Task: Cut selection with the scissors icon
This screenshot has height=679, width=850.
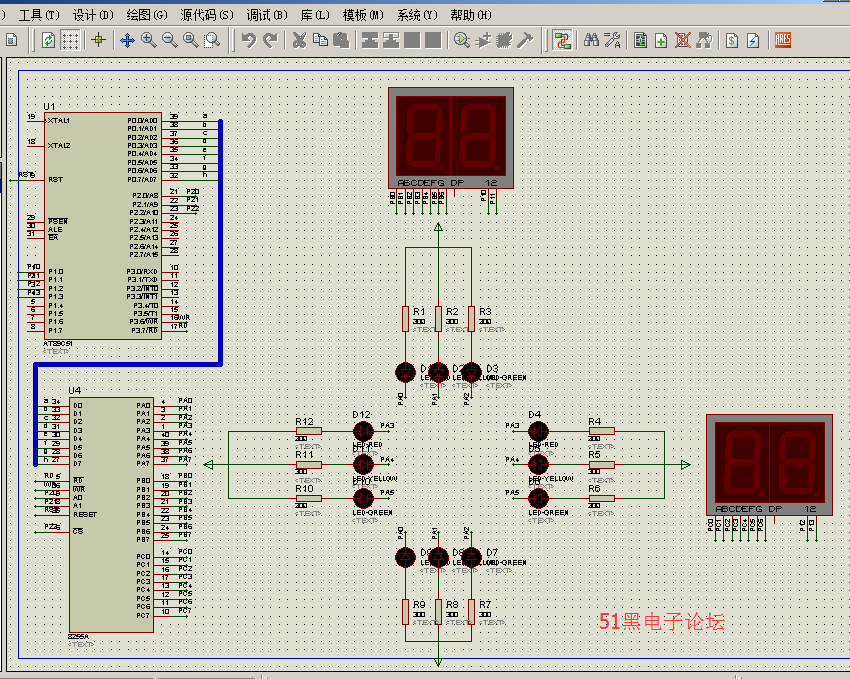Action: pos(299,40)
